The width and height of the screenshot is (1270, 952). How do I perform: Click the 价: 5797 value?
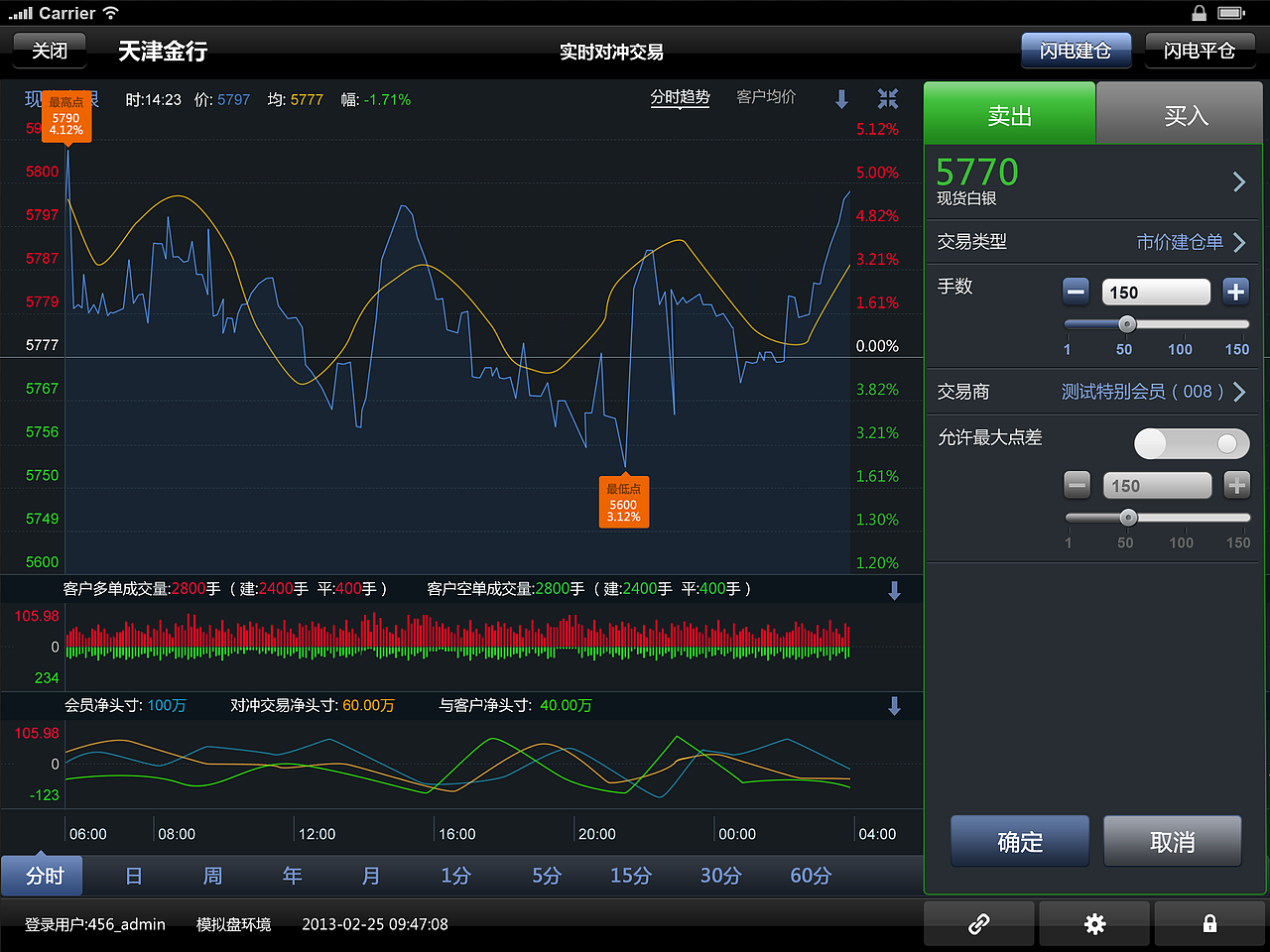pos(222,100)
